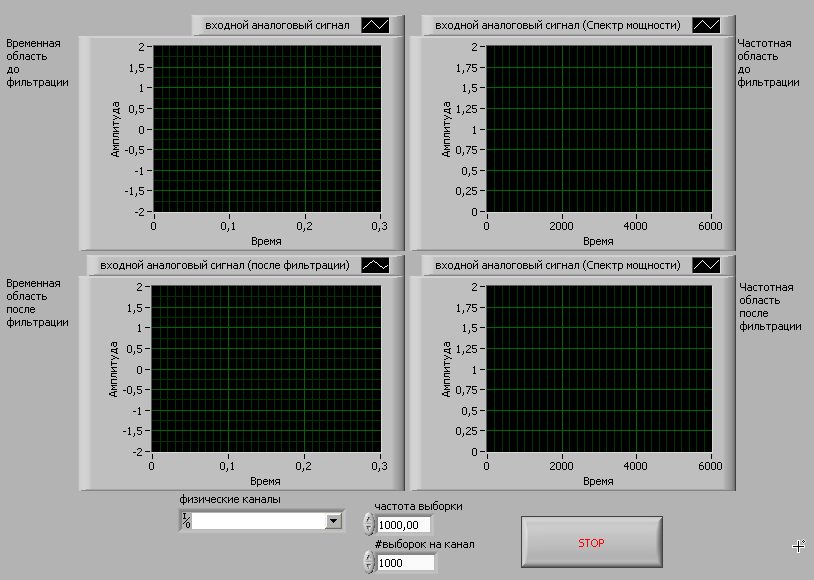The image size is (814, 580).
Task: Select the 'Частотная область до фильтрации' caption
Action: tap(768, 62)
